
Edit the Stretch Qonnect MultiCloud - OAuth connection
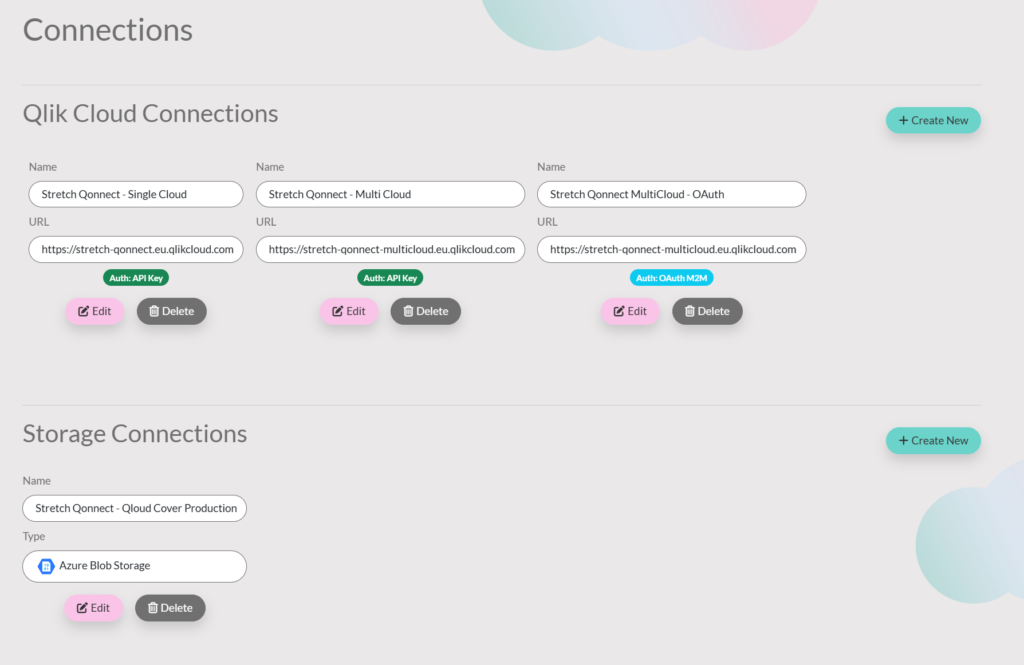630,311
